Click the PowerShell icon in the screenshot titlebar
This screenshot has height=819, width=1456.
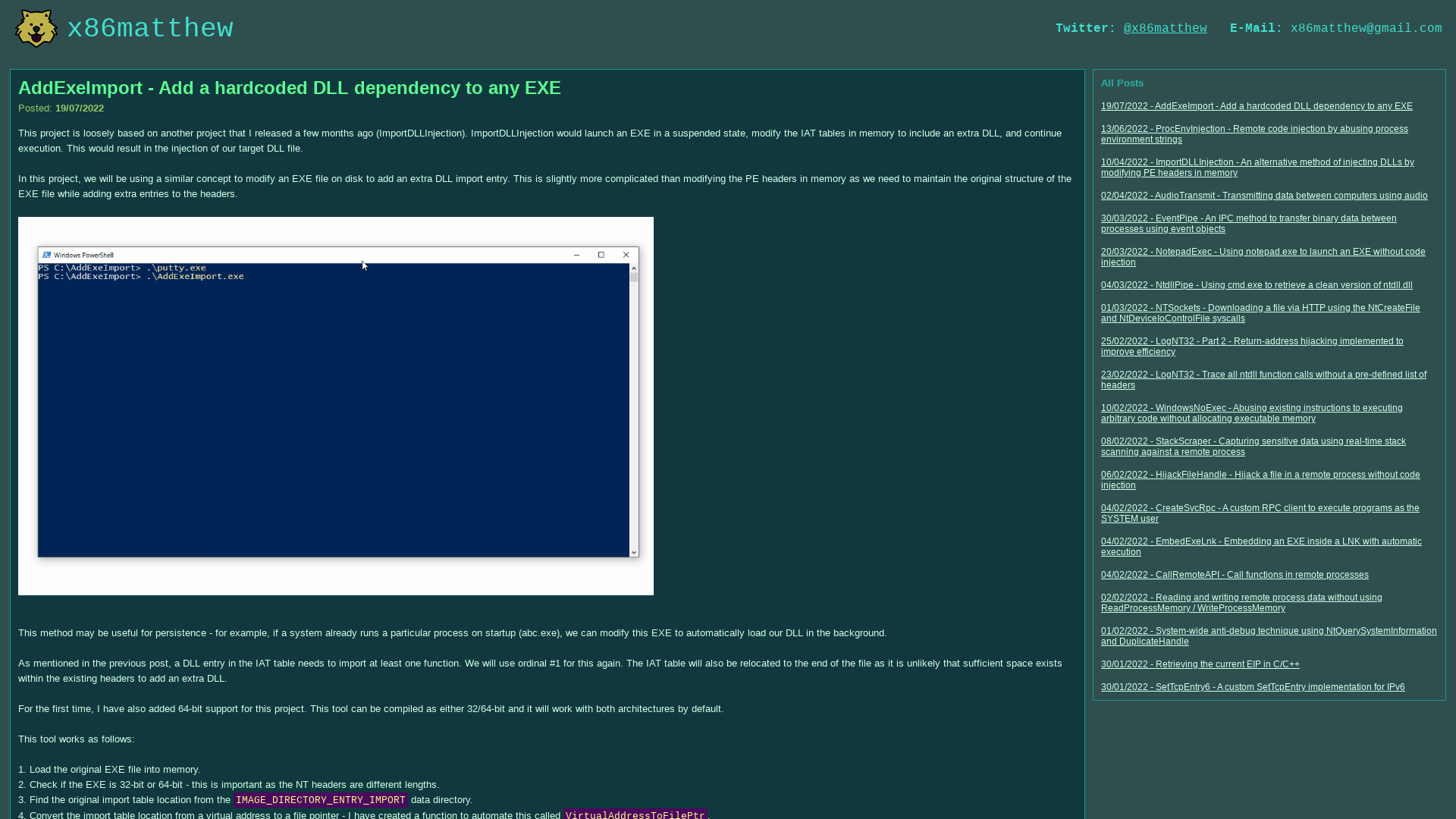coord(46,255)
